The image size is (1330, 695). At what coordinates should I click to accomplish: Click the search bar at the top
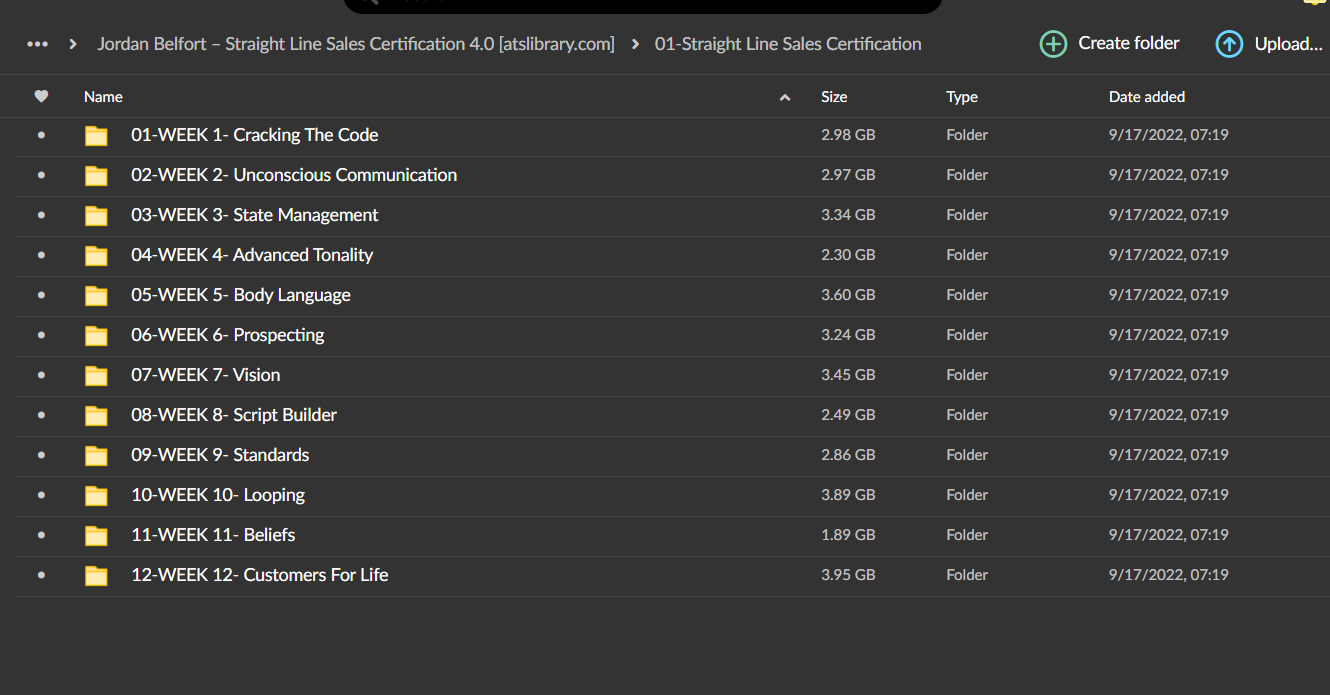click(643, 4)
